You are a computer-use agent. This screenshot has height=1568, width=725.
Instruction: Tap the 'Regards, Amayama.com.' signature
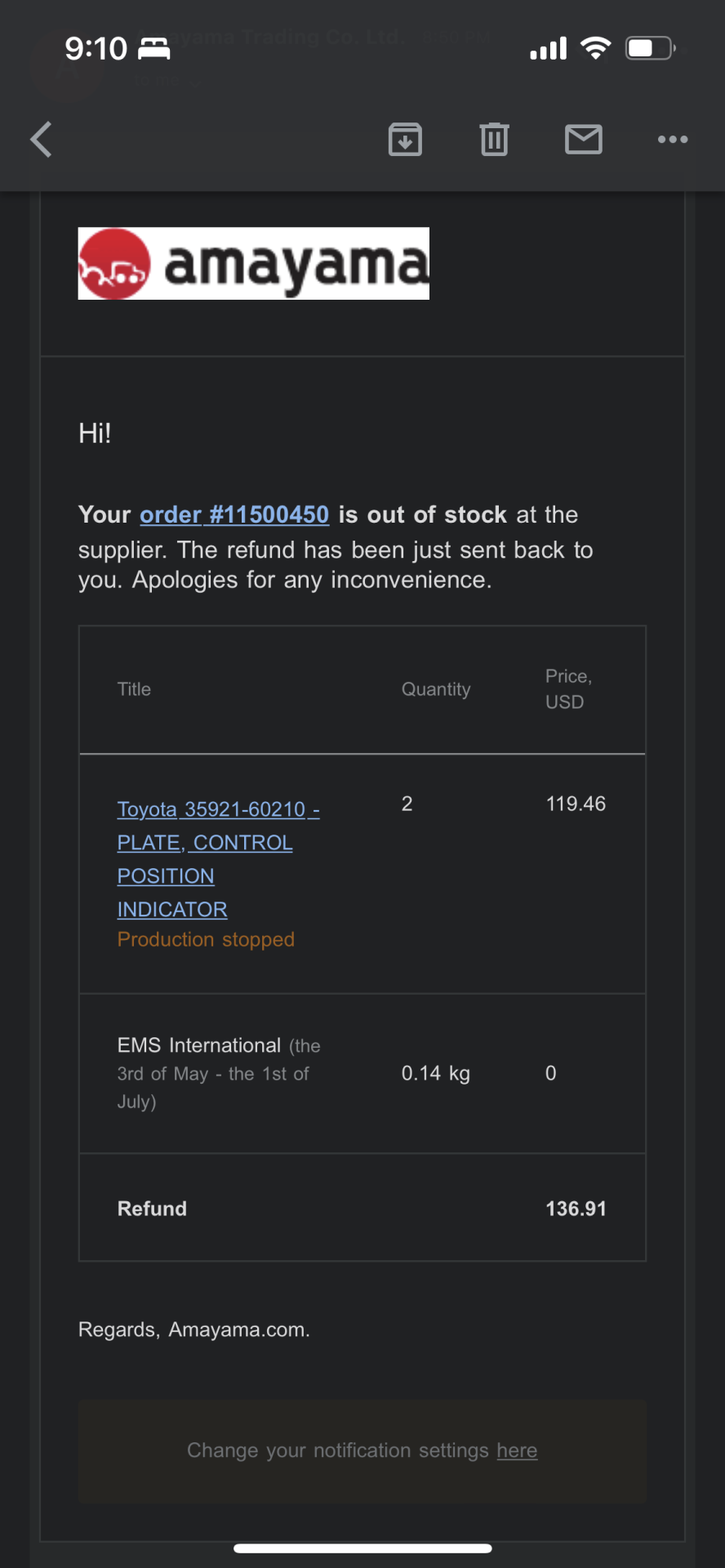click(194, 1330)
